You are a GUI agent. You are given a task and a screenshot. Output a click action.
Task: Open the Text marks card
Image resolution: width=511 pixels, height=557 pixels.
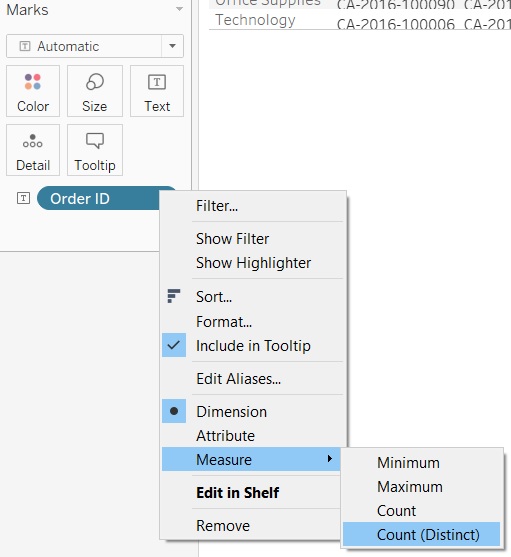pyautogui.click(x=157, y=91)
